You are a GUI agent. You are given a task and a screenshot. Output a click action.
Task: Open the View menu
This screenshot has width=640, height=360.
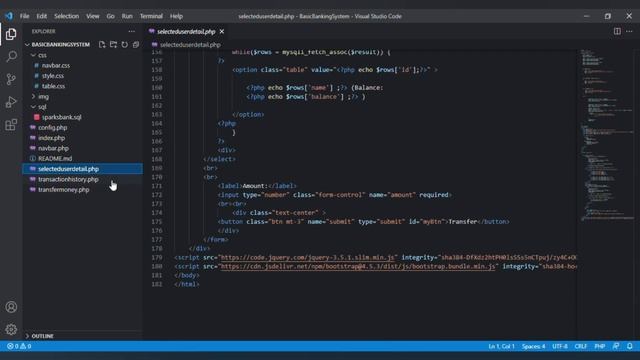93,16
